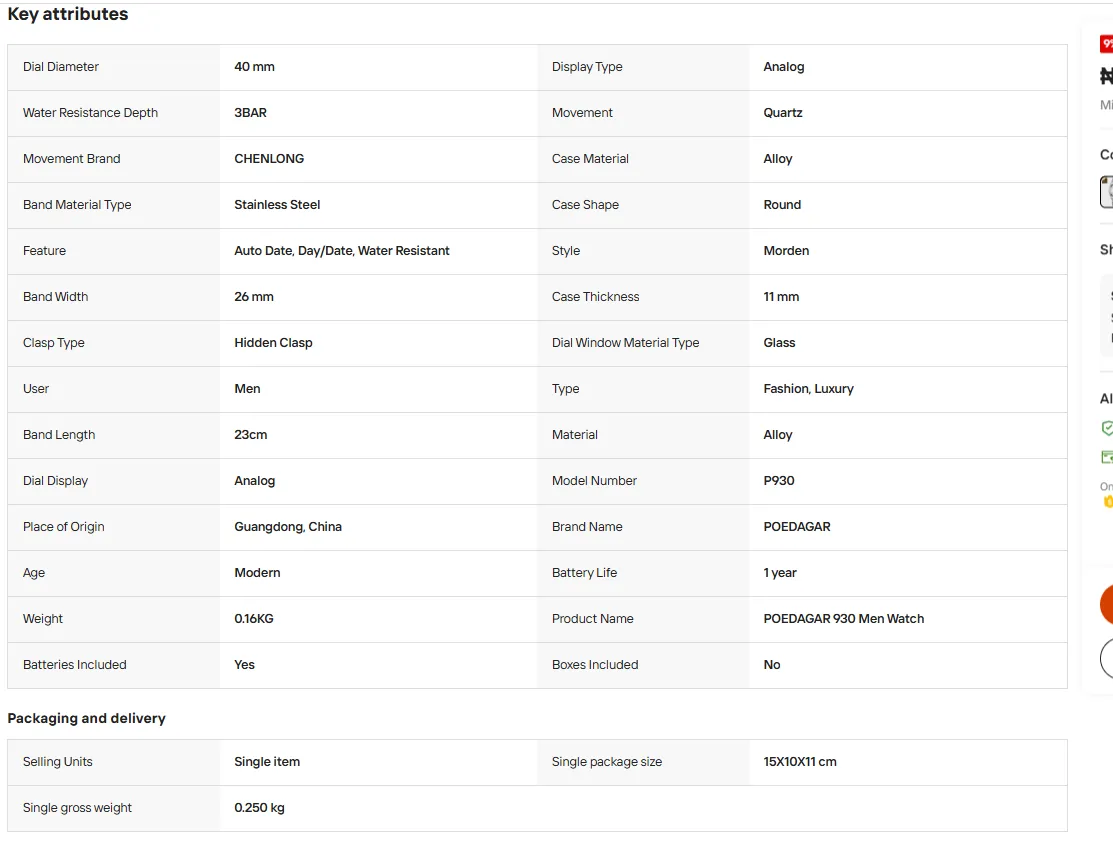The image size is (1113, 849).
Task: Click the green shield protection icon
Action: [x=1107, y=428]
